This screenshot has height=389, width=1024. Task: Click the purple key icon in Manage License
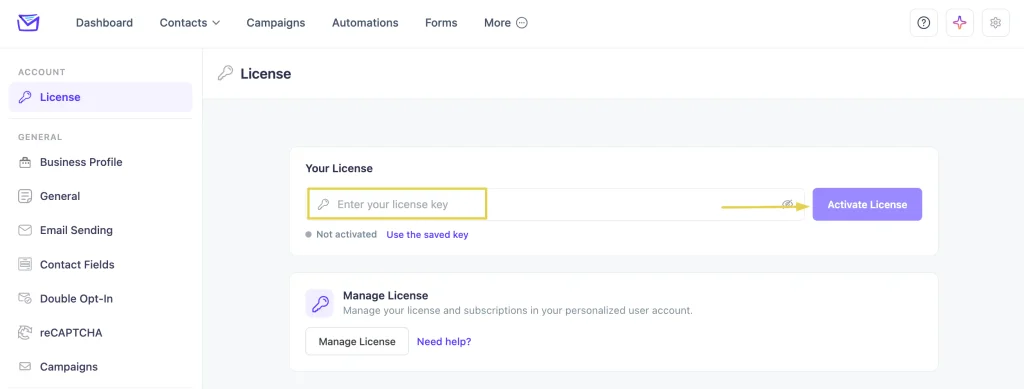point(319,303)
